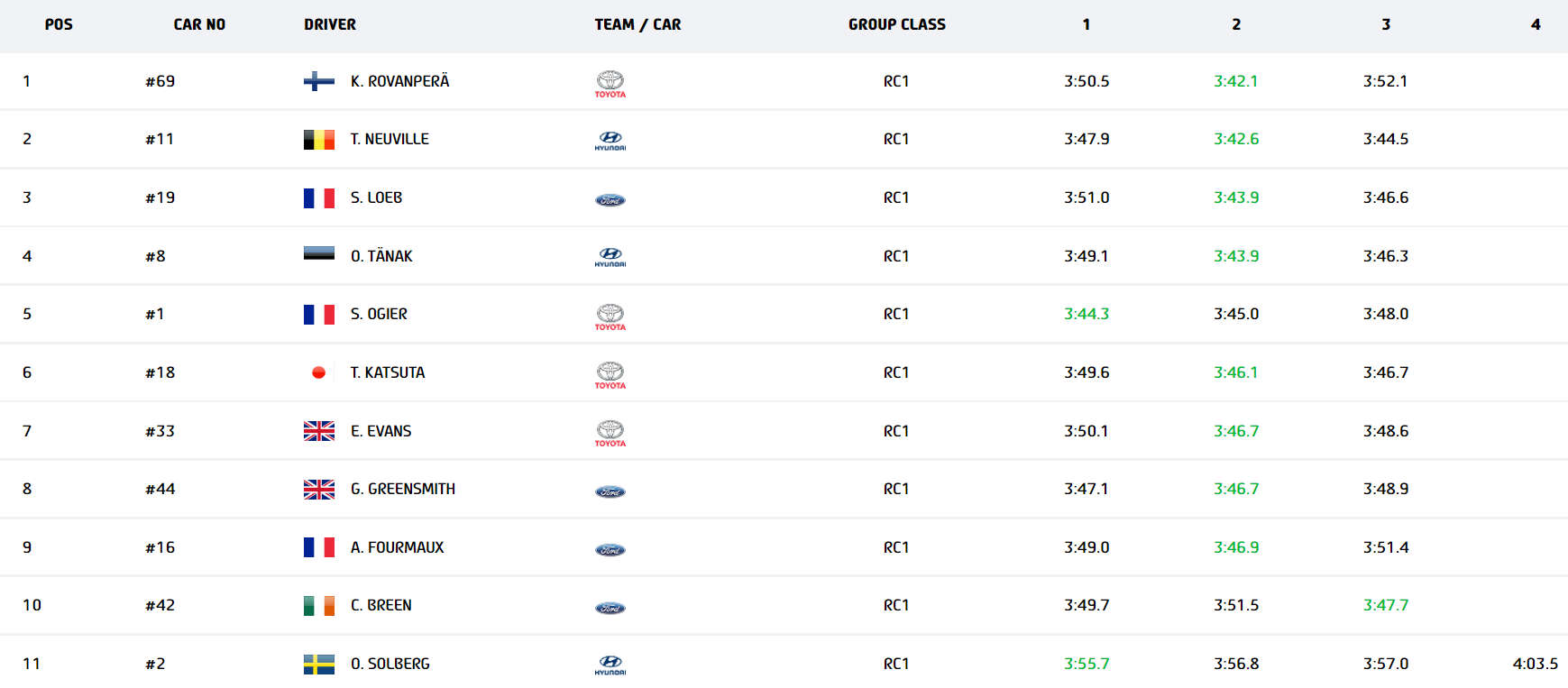This screenshot has height=688, width=1568.
Task: Click the Toyota logo in S. Ogier's row
Action: click(610, 316)
